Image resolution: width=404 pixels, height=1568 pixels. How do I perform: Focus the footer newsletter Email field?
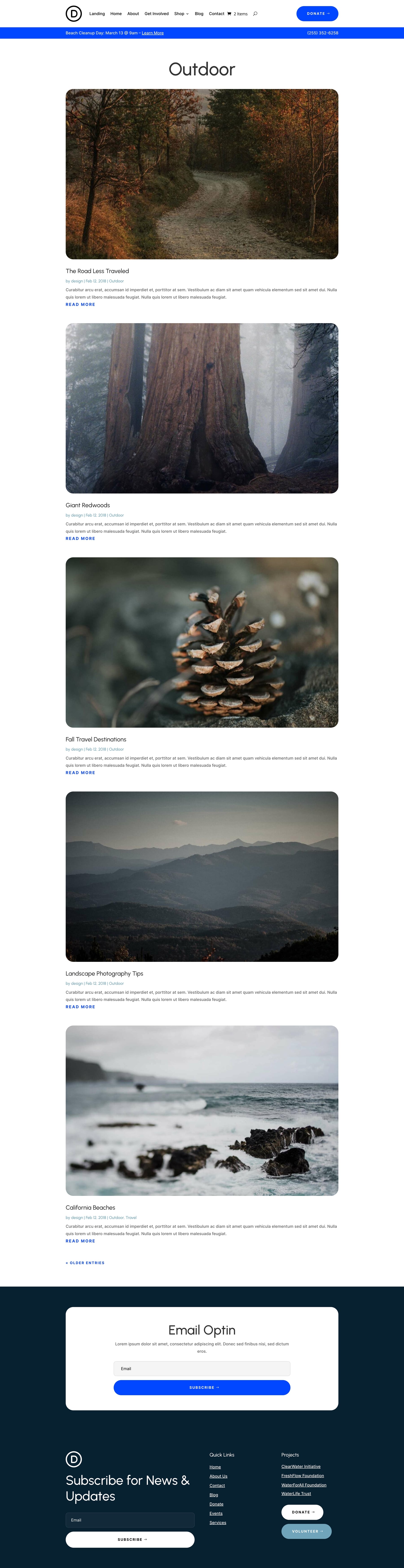click(x=130, y=1520)
